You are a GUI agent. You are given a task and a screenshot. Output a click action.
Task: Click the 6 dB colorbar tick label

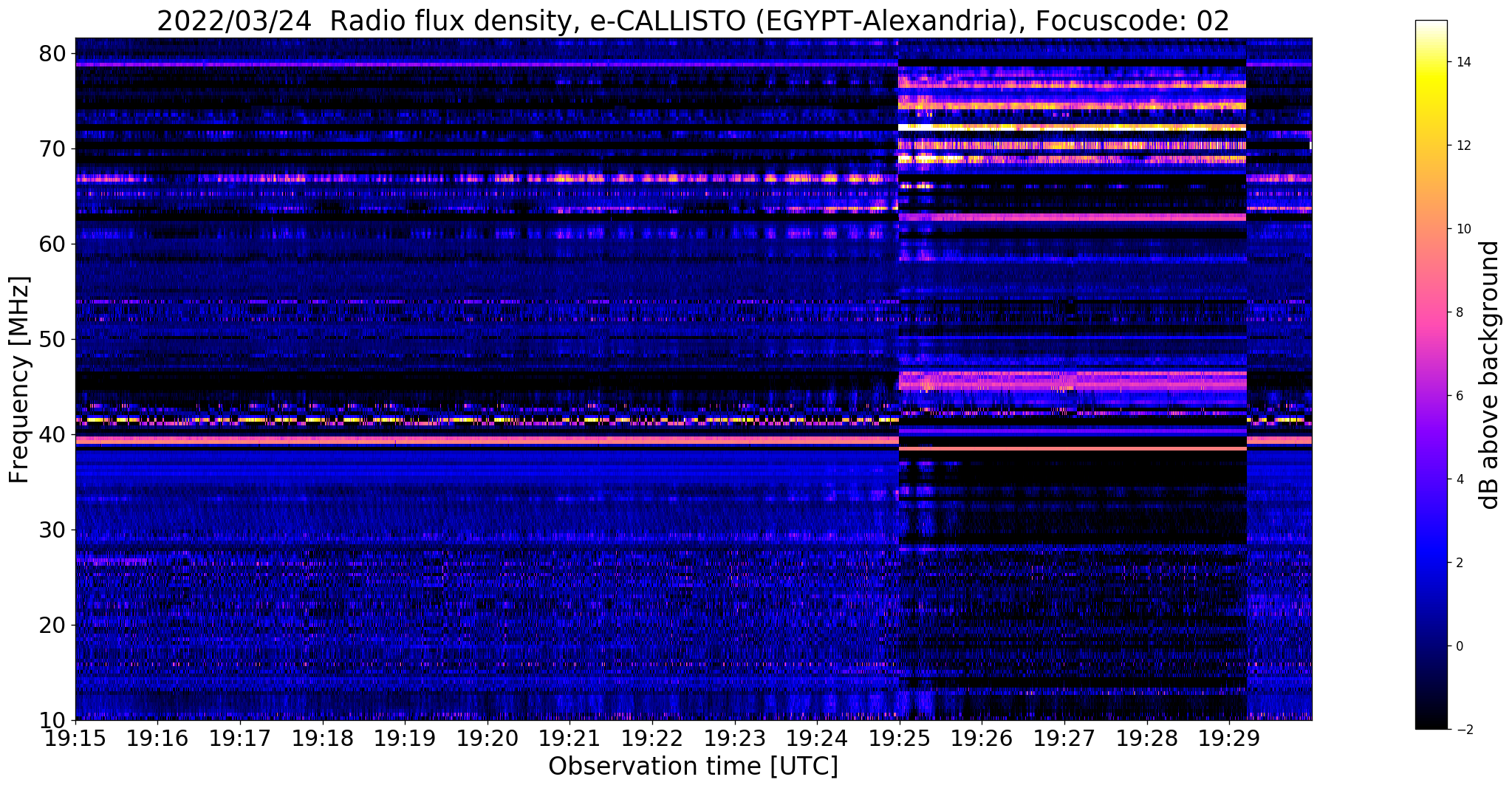1459,396
